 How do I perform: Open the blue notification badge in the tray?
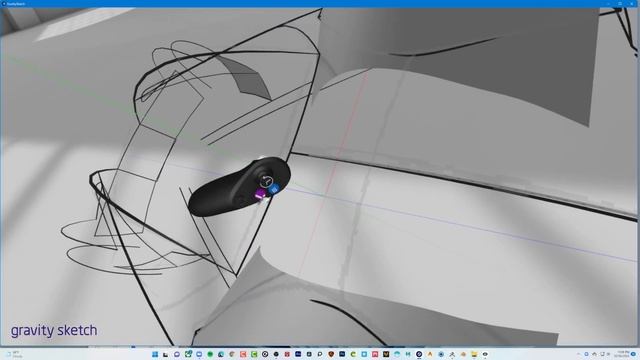pos(633,354)
